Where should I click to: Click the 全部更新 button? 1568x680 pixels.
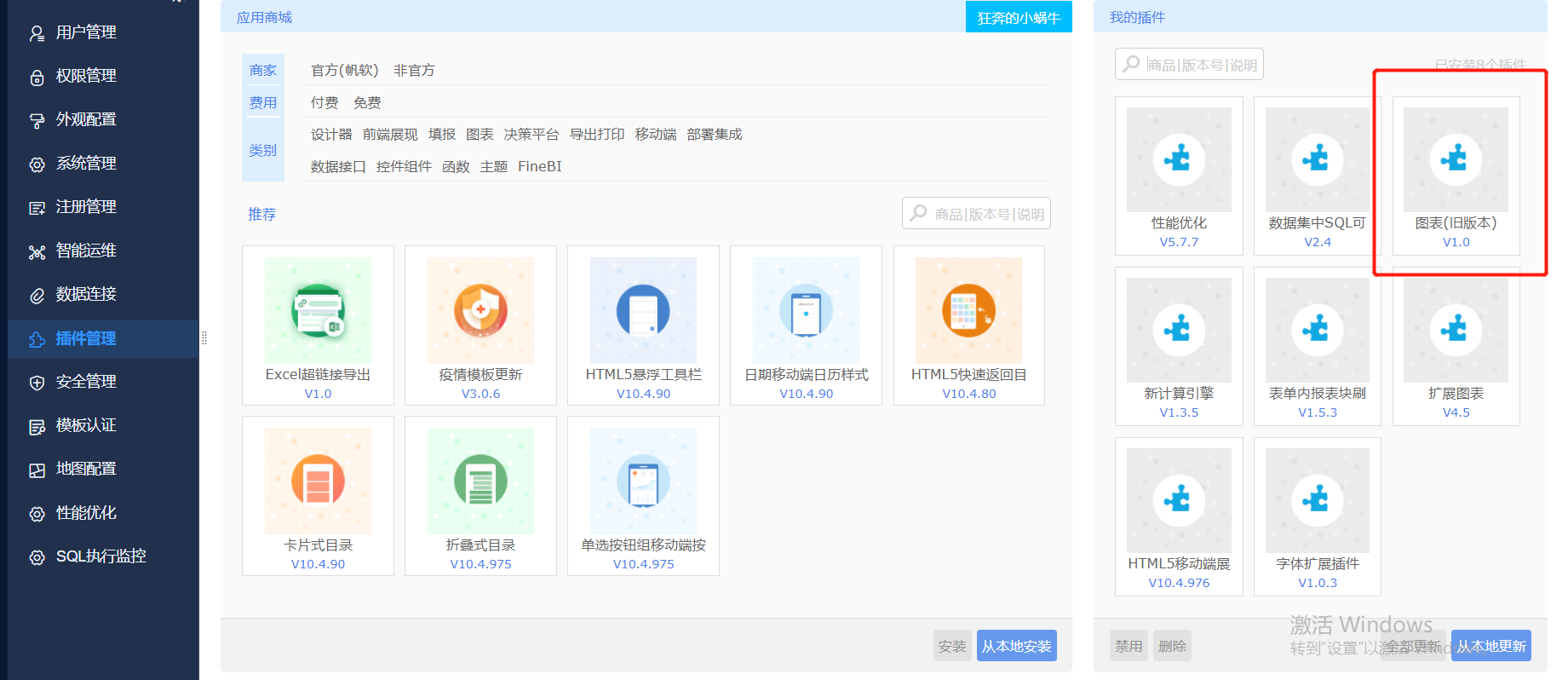(x=1413, y=646)
